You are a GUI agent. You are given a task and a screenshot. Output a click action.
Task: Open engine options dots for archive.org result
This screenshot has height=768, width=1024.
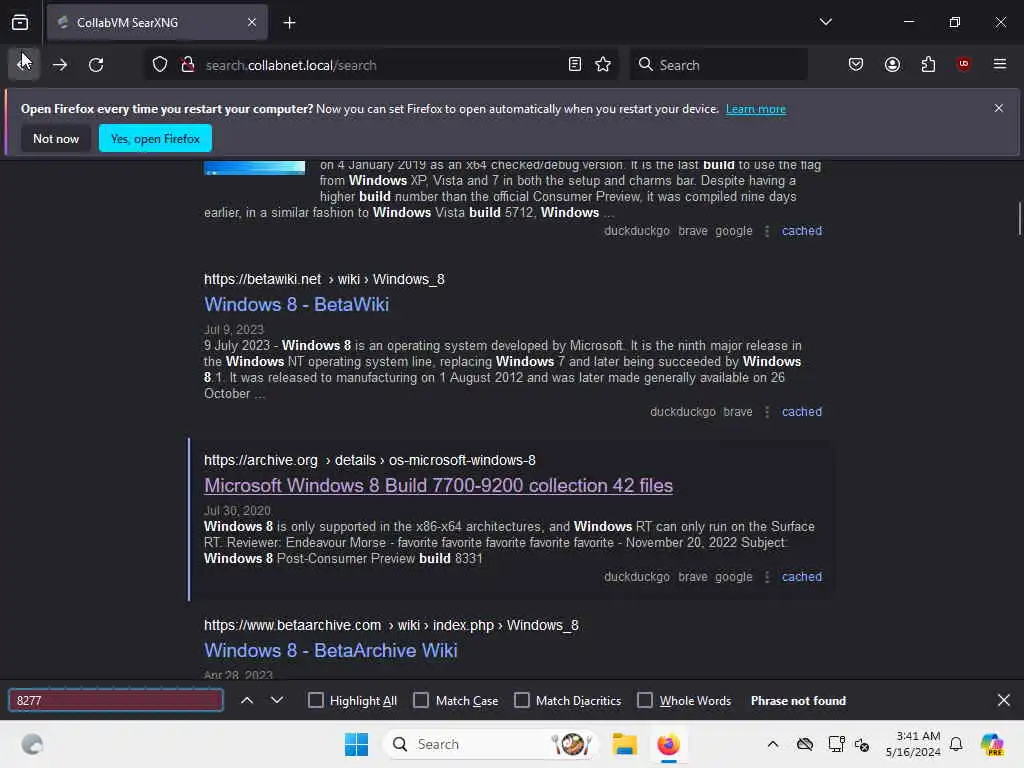click(x=767, y=577)
